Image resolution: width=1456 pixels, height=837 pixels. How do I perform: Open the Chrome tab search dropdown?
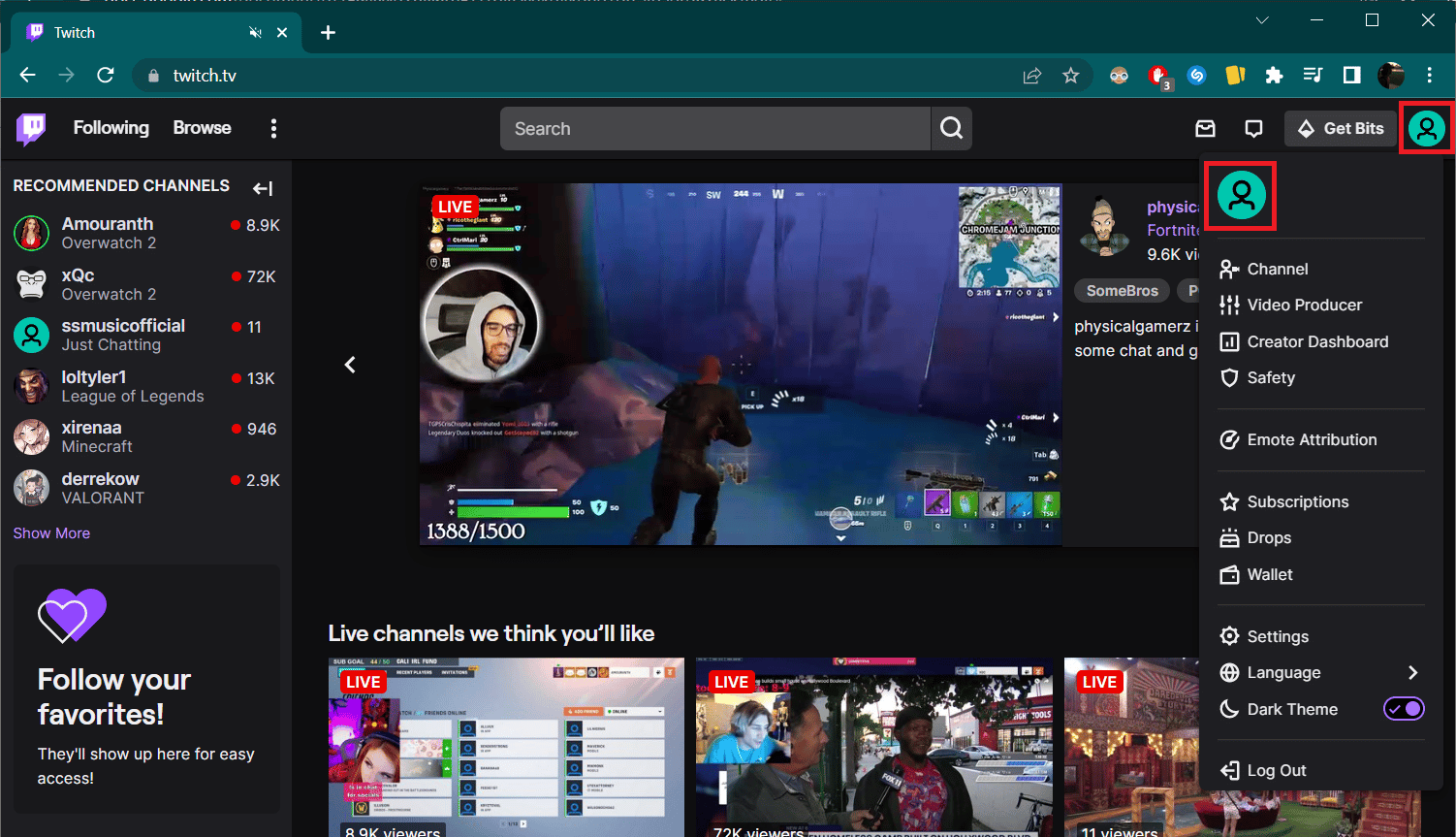1262,20
